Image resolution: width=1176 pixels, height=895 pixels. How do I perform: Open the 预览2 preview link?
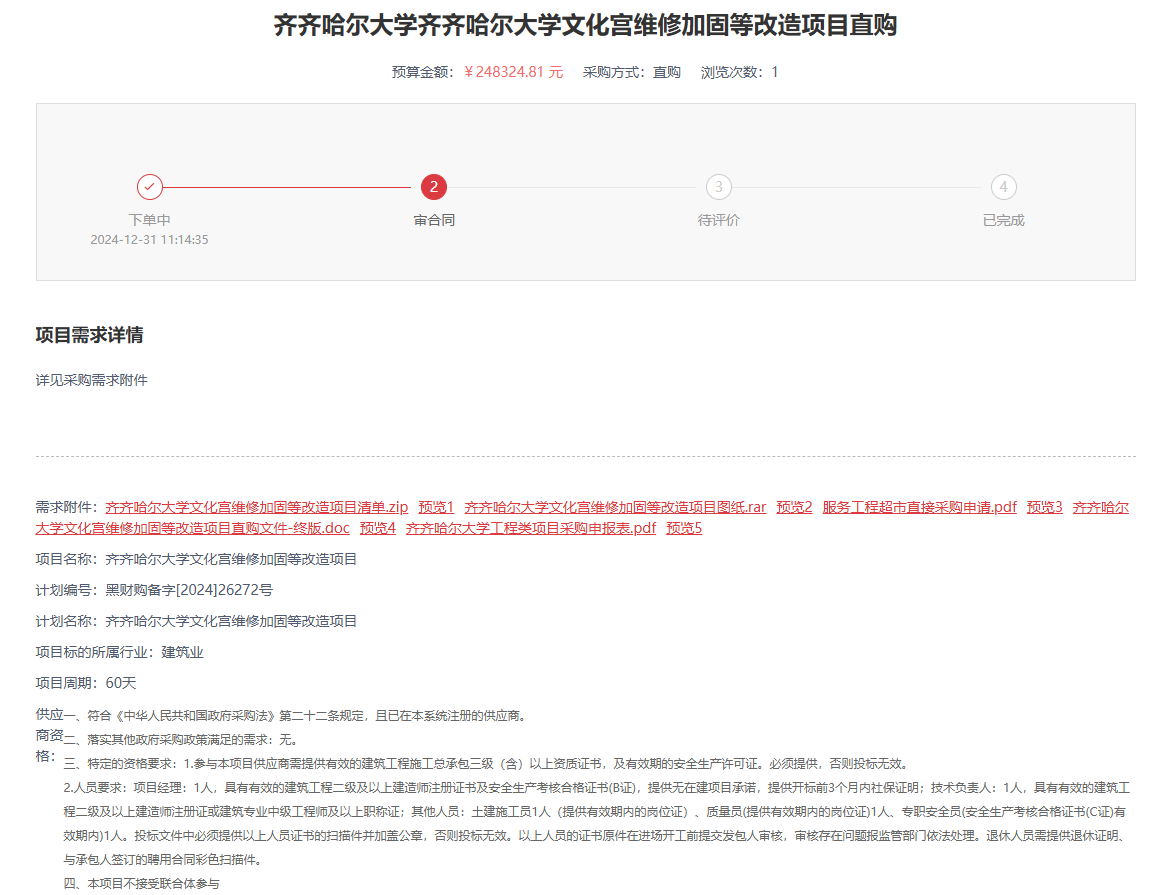click(x=794, y=507)
